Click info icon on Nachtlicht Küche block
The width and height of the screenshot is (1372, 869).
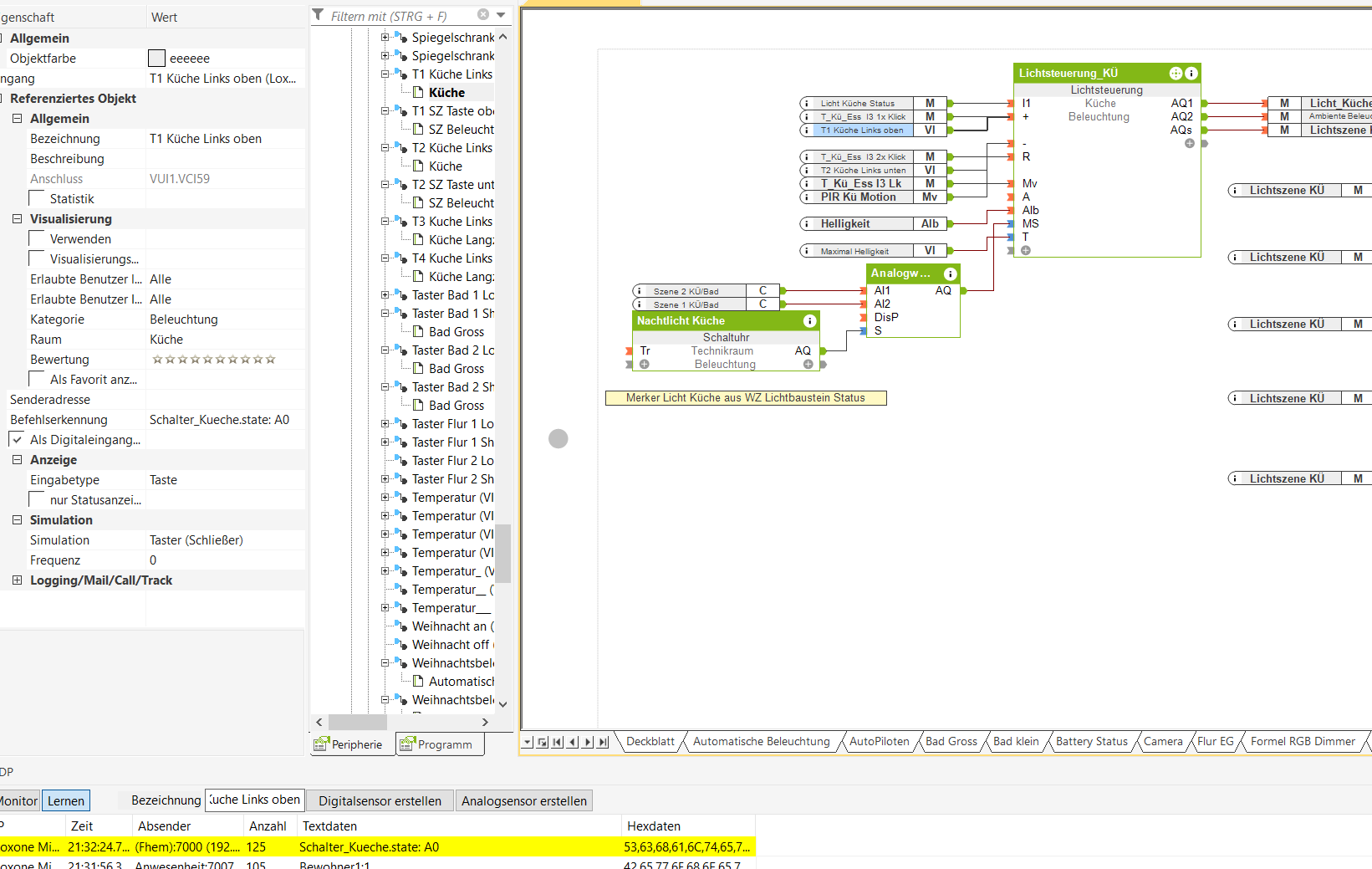click(x=809, y=321)
